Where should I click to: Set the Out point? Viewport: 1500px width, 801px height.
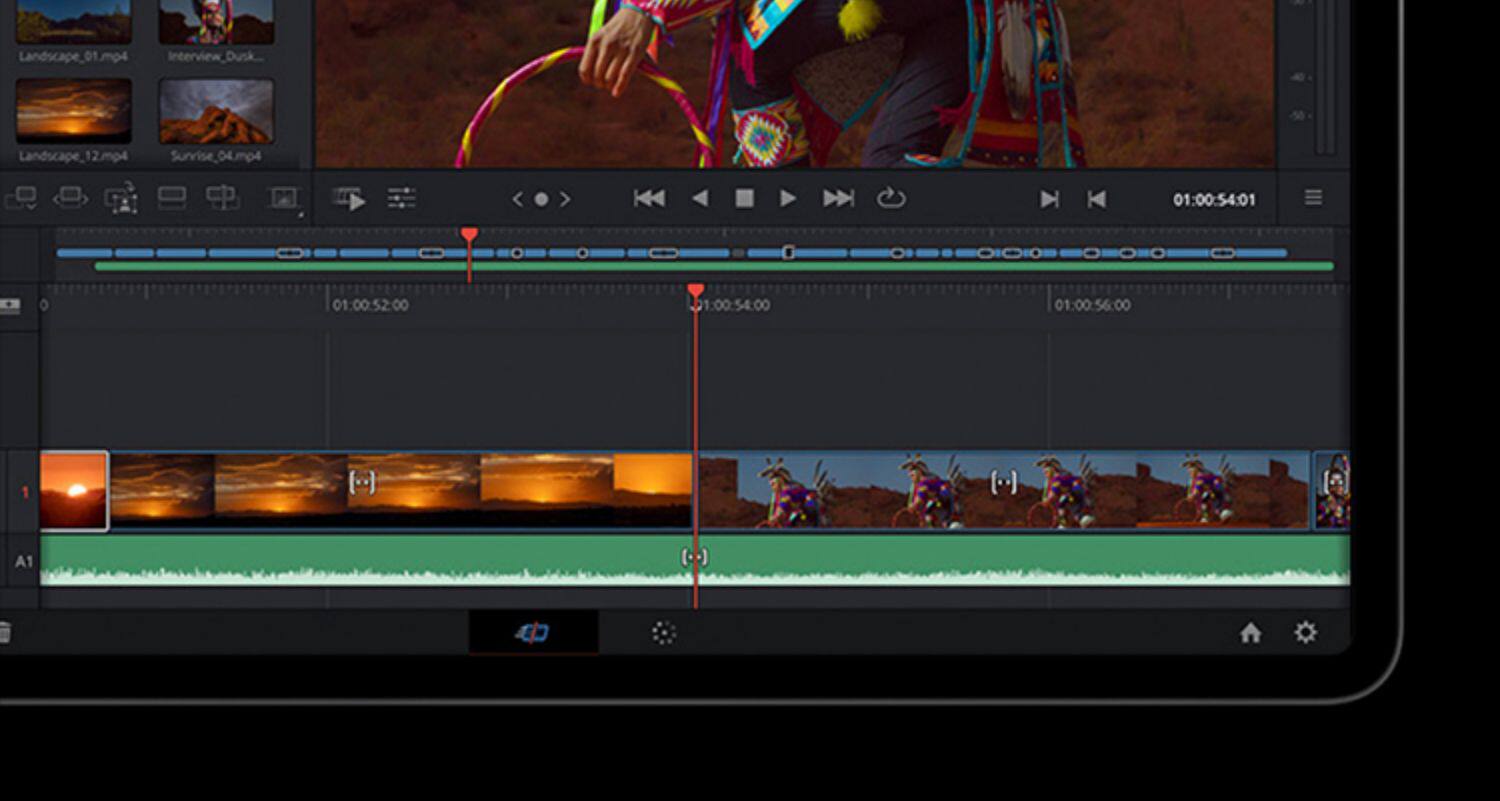click(x=1097, y=199)
